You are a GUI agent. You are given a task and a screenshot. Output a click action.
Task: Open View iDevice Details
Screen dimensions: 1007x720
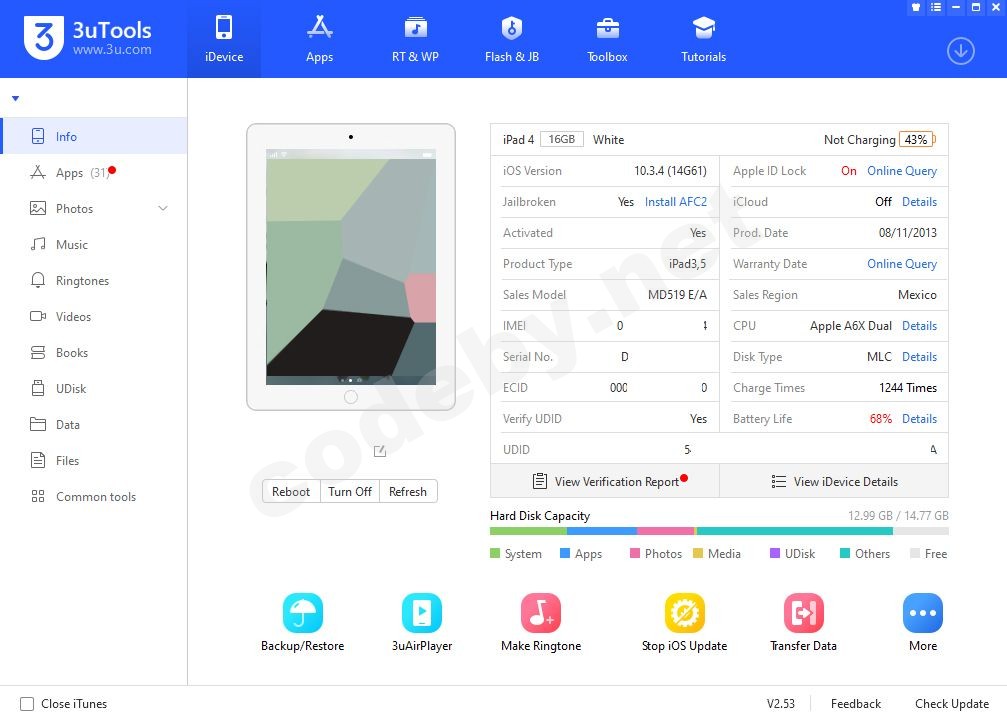(834, 481)
